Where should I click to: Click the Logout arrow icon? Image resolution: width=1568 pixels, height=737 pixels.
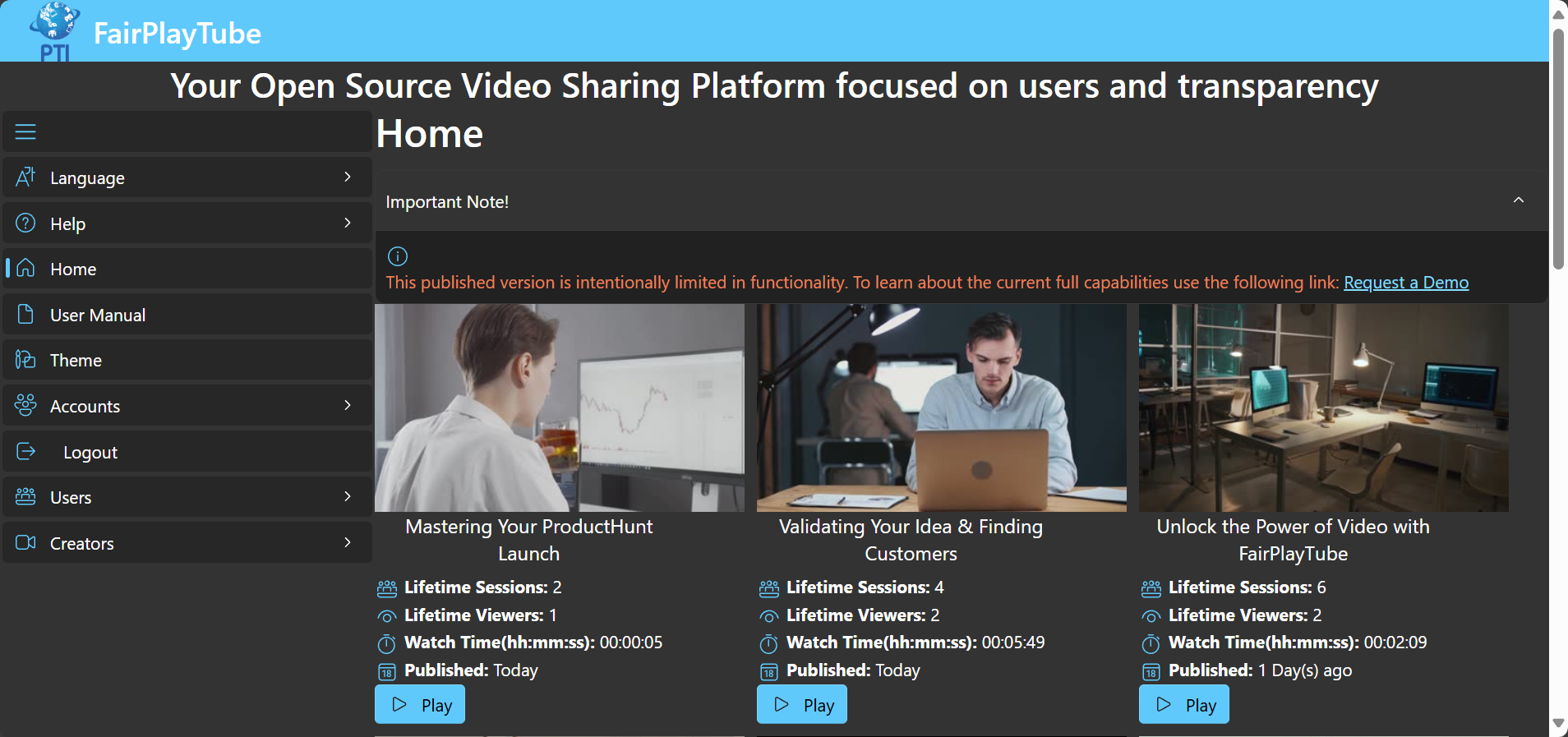(x=25, y=451)
